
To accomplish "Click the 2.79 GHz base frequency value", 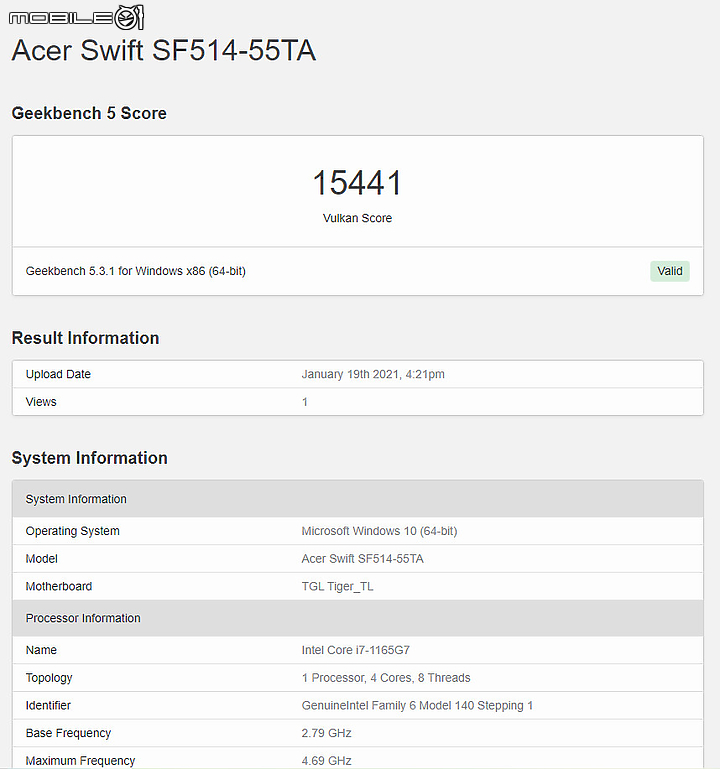I will (327, 733).
